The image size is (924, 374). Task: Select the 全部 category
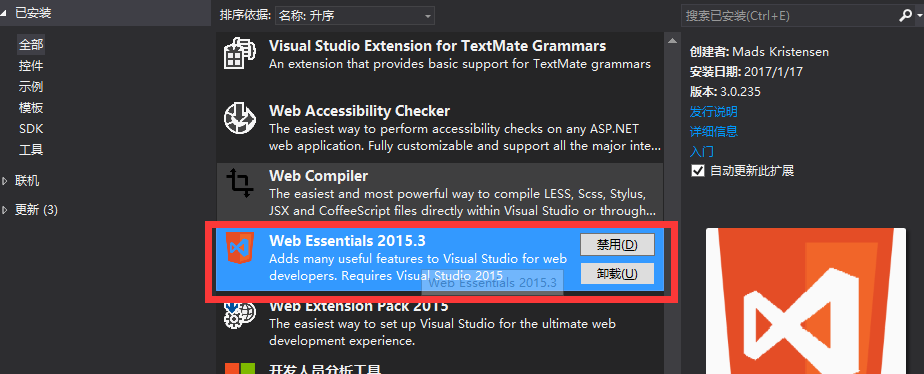tap(31, 44)
